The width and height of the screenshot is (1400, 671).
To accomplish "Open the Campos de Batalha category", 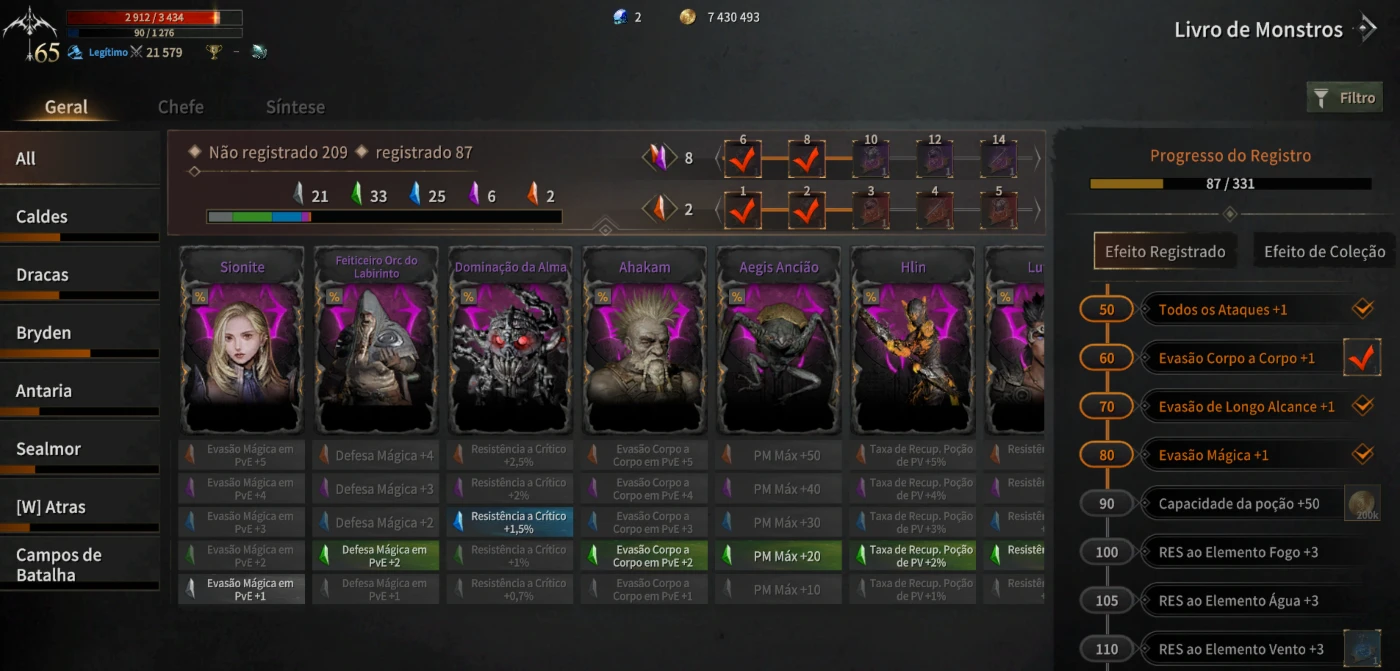I will [x=79, y=565].
